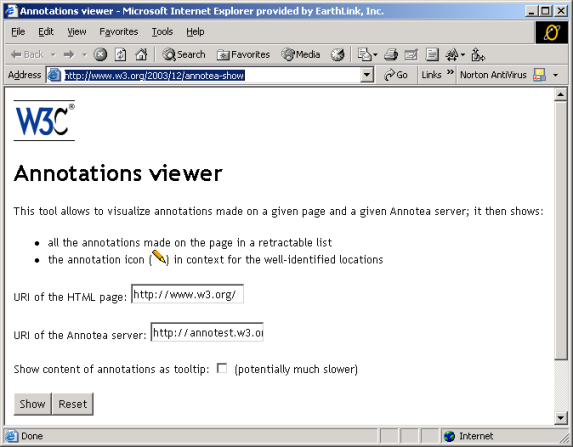Click the Norton AntiVirus label
The width and height of the screenshot is (573, 447).
493,75
